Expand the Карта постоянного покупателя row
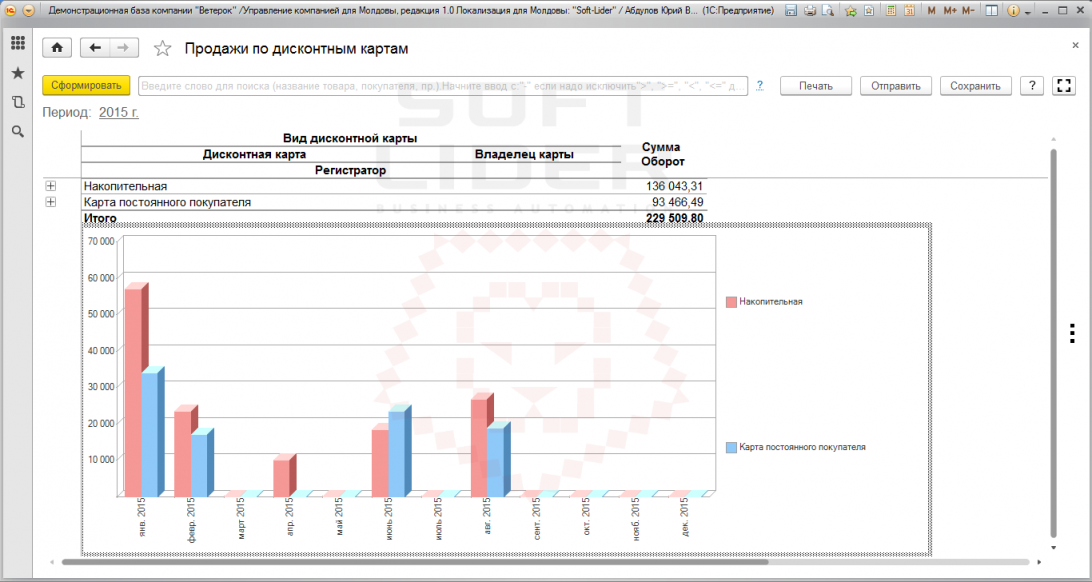Image resolution: width=1092 pixels, height=582 pixels. click(50, 202)
